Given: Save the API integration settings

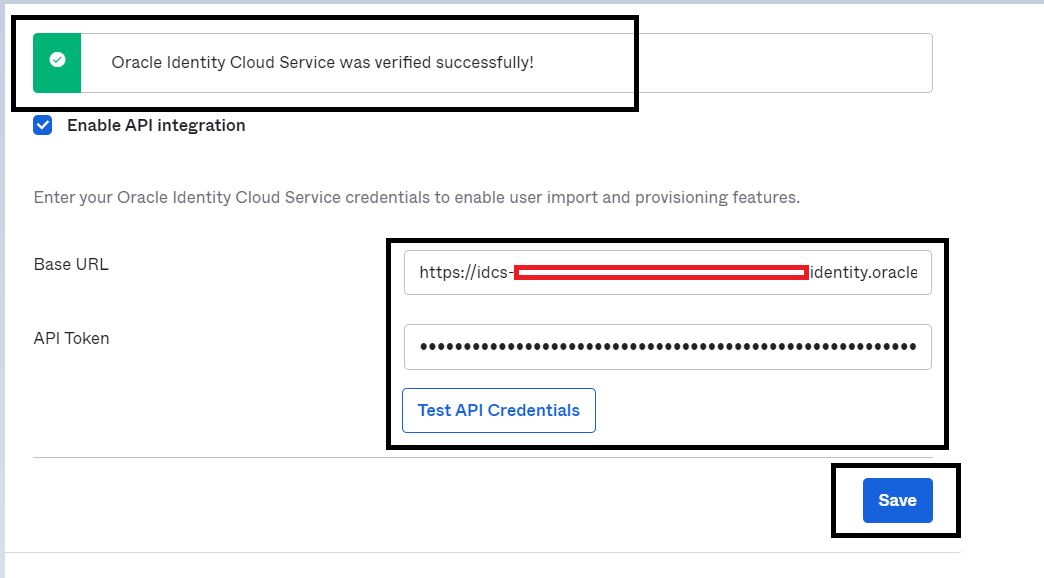Looking at the screenshot, I should click(x=898, y=500).
